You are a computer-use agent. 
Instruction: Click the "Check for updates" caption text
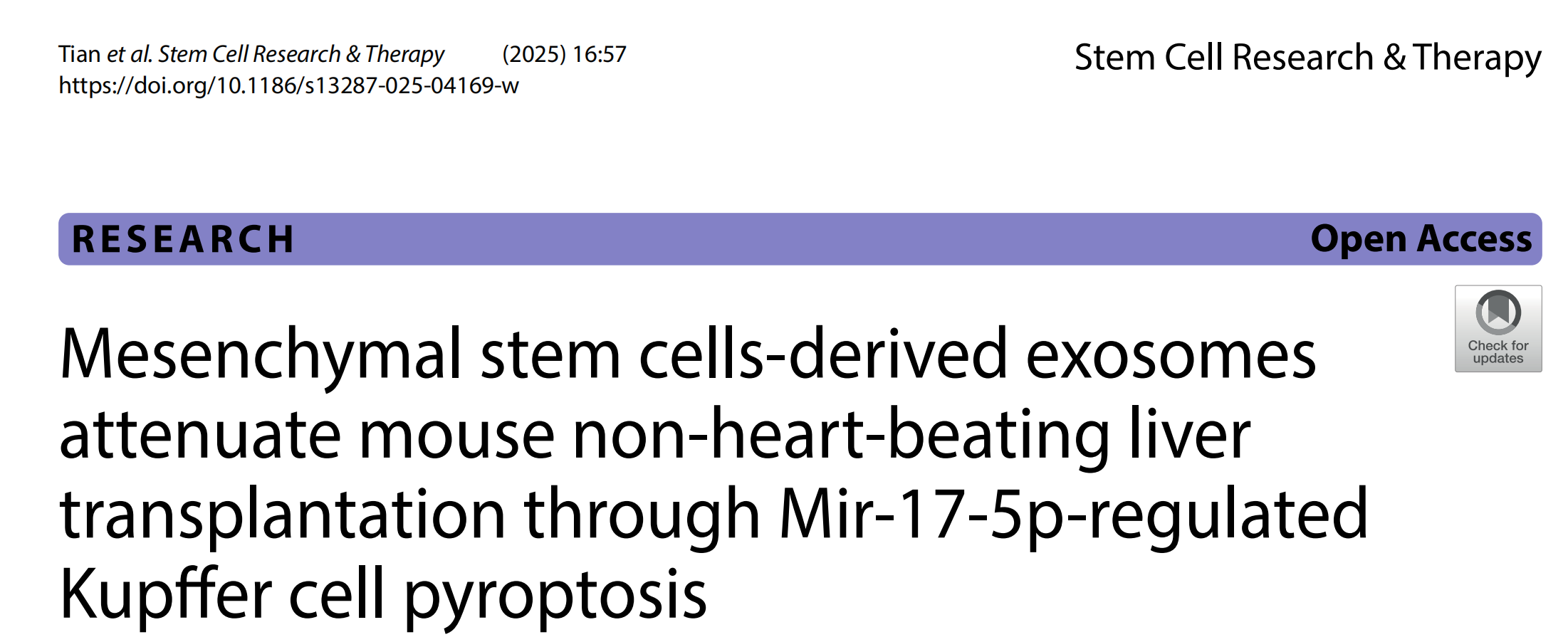coord(1498,352)
